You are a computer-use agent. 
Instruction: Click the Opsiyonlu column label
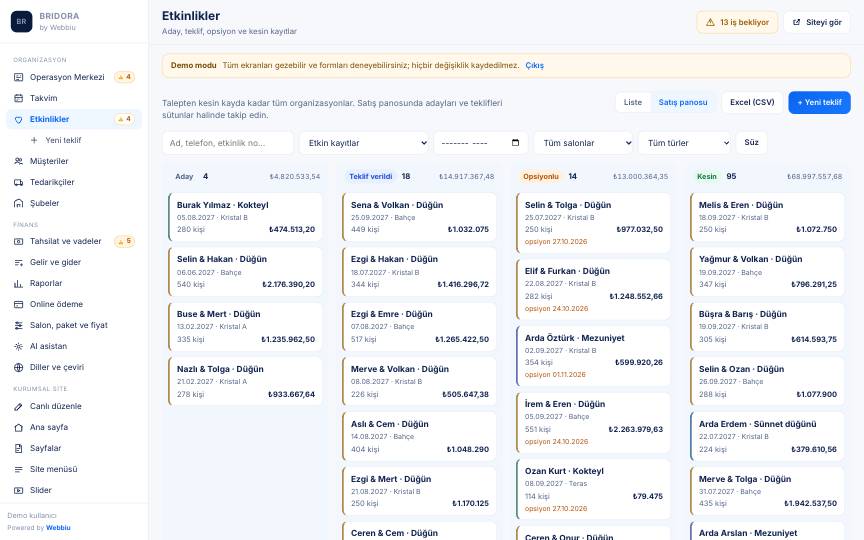541,176
